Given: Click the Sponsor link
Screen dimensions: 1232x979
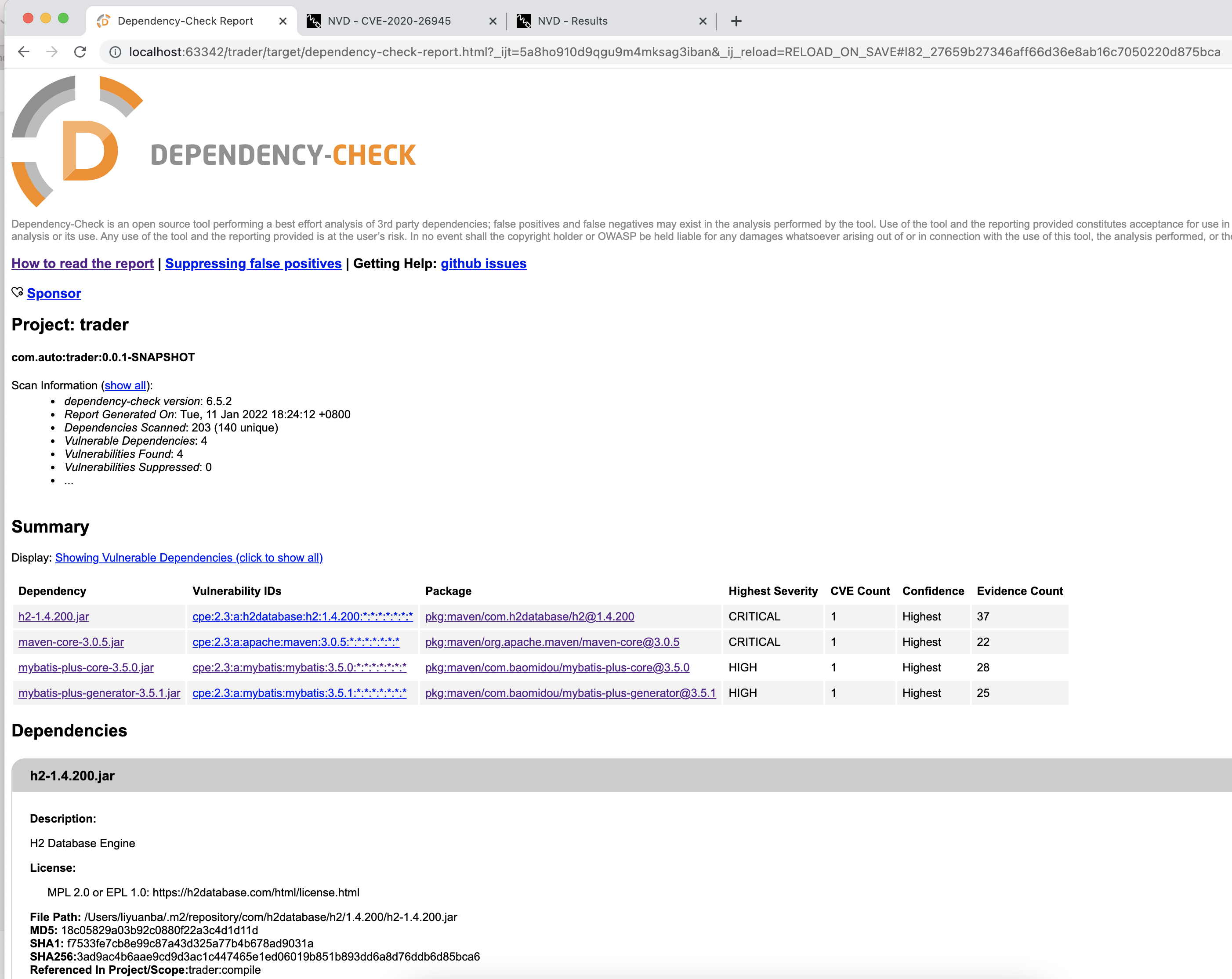Looking at the screenshot, I should pos(54,293).
